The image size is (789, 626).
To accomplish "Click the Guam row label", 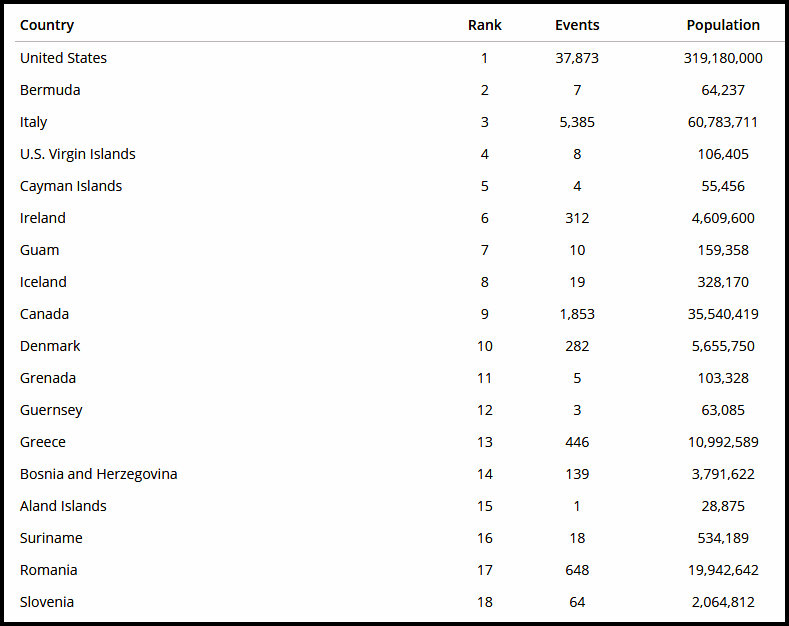I will [40, 250].
